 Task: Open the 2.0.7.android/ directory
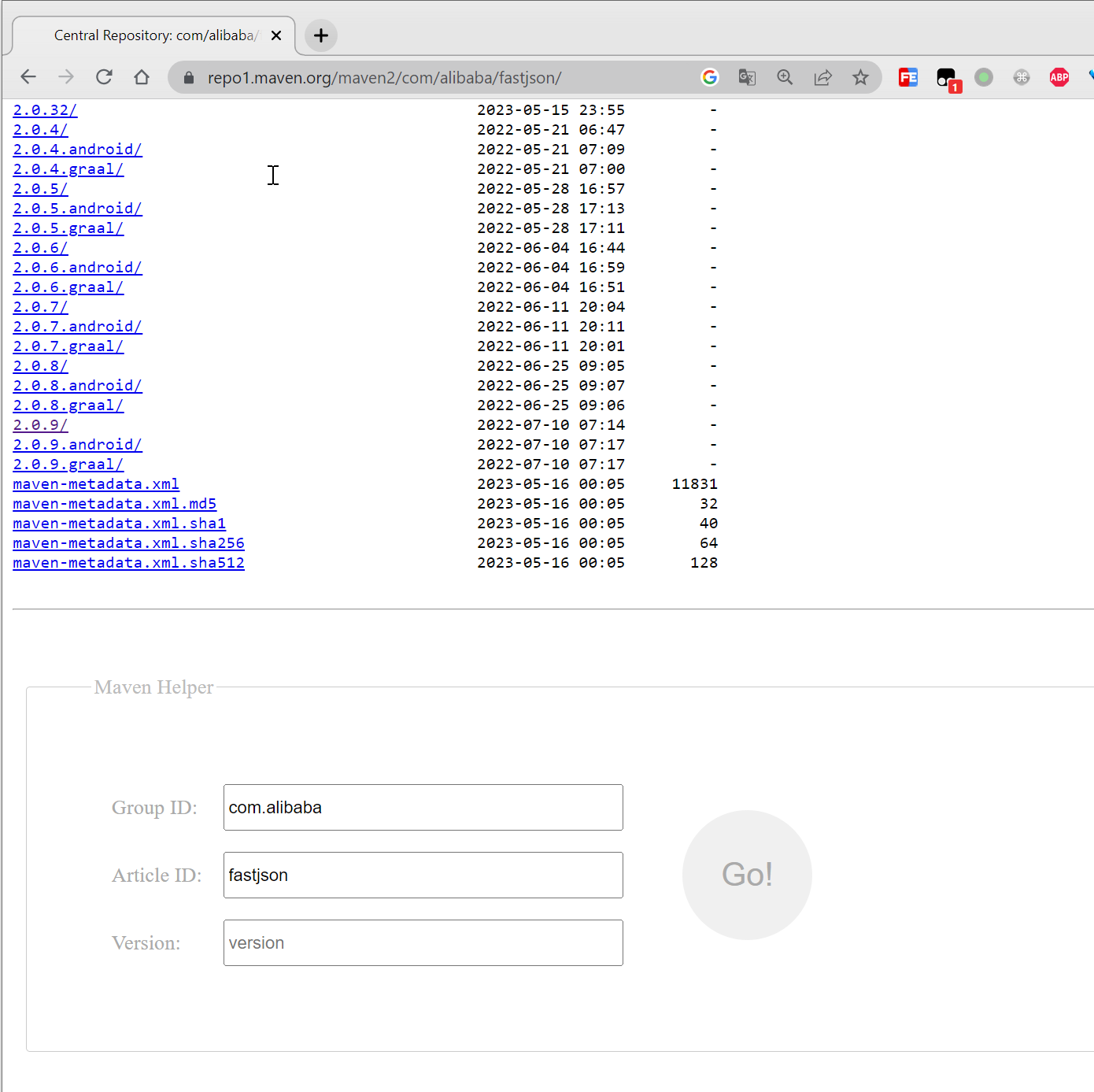point(77,327)
